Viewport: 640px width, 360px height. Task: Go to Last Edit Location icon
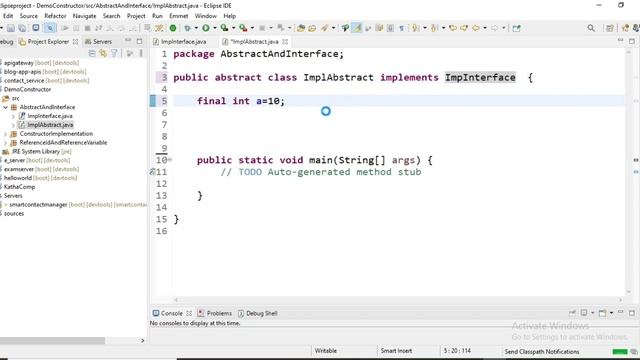point(453,28)
